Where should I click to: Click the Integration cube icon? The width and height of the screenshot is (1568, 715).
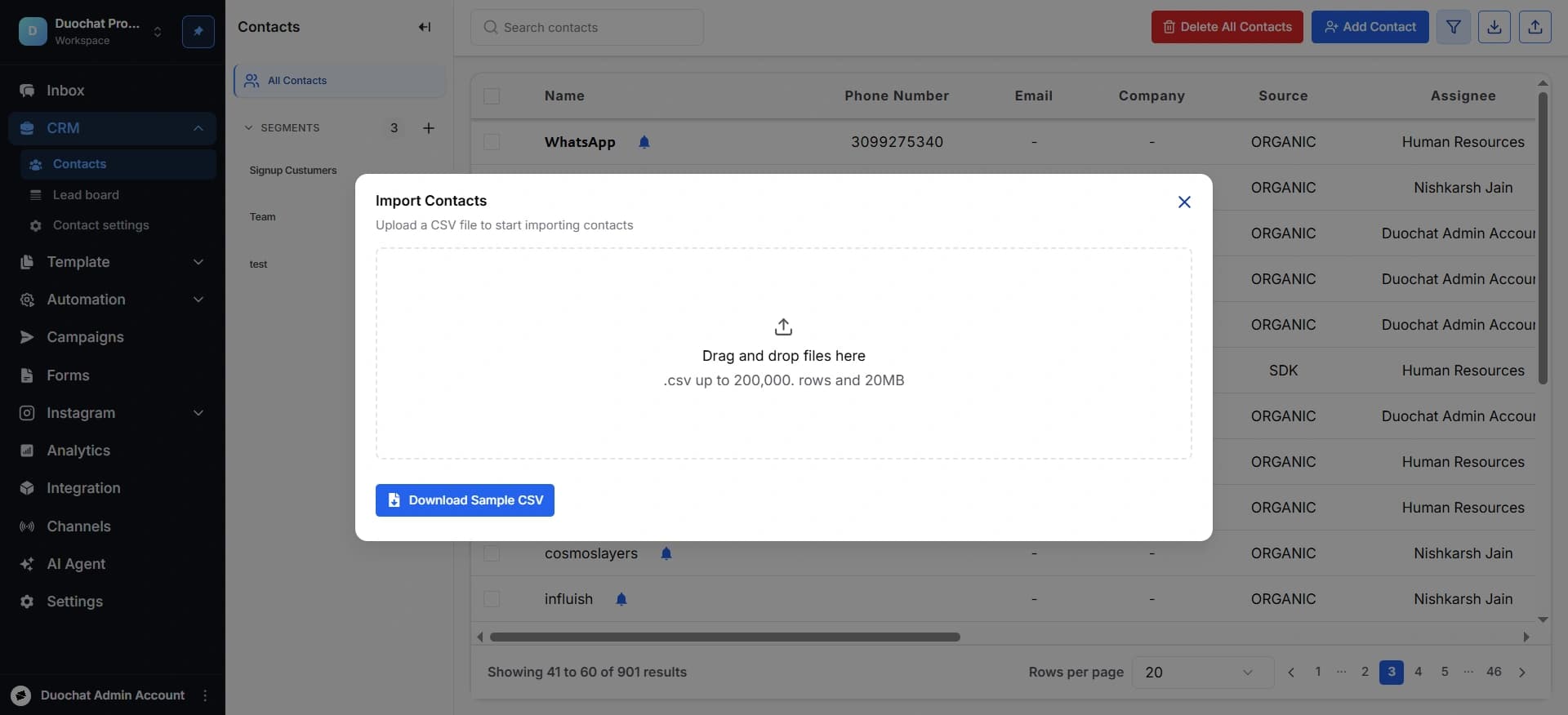[x=27, y=488]
